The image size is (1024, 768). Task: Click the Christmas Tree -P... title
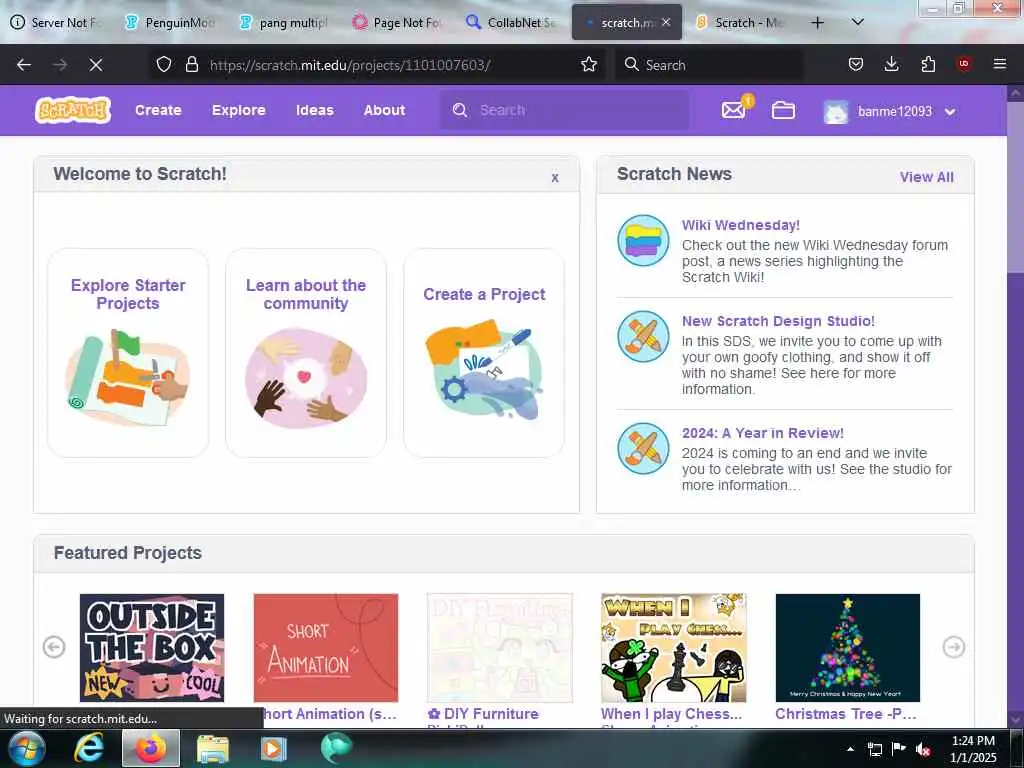(846, 714)
